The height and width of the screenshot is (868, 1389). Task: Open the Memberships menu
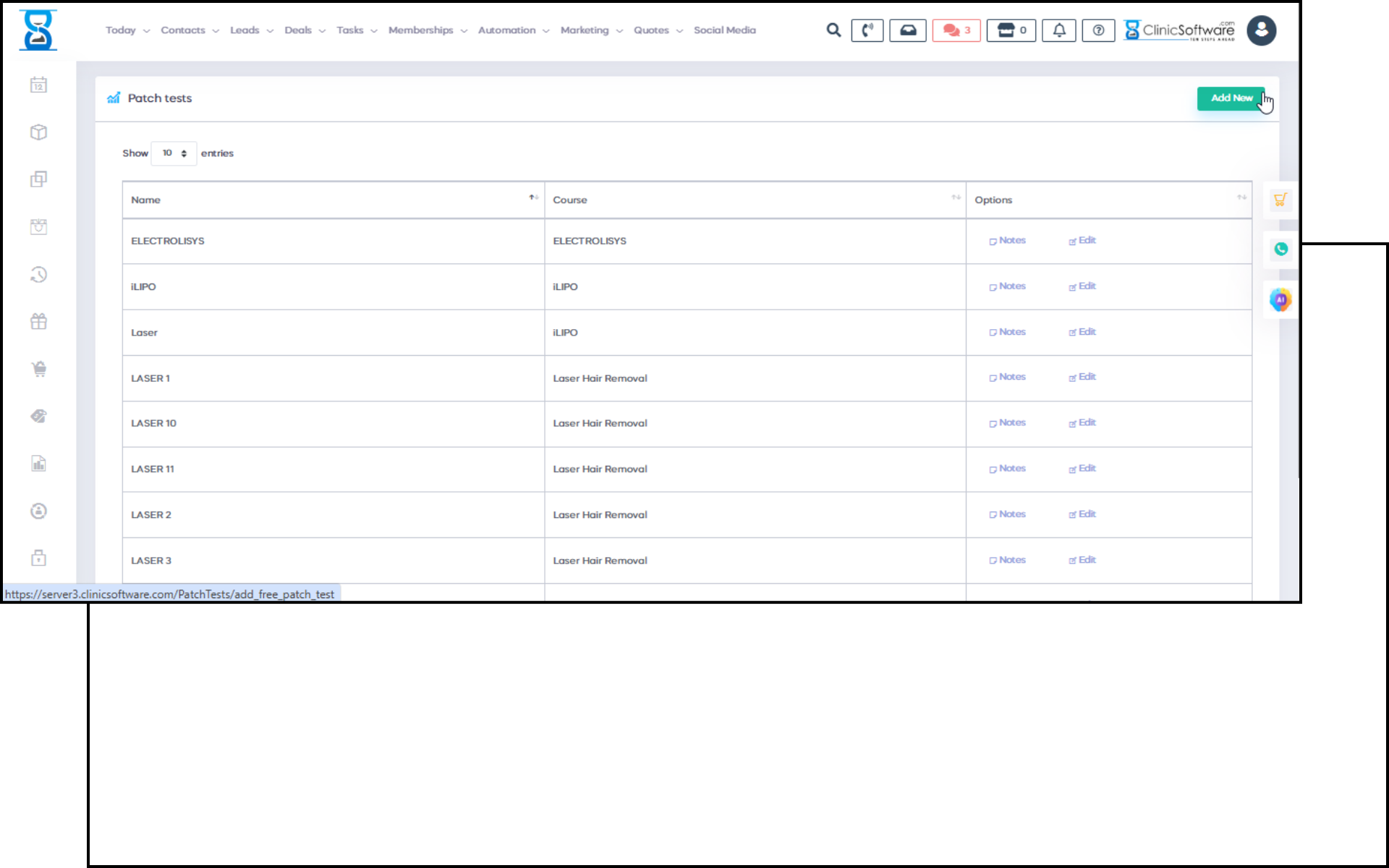point(427,30)
